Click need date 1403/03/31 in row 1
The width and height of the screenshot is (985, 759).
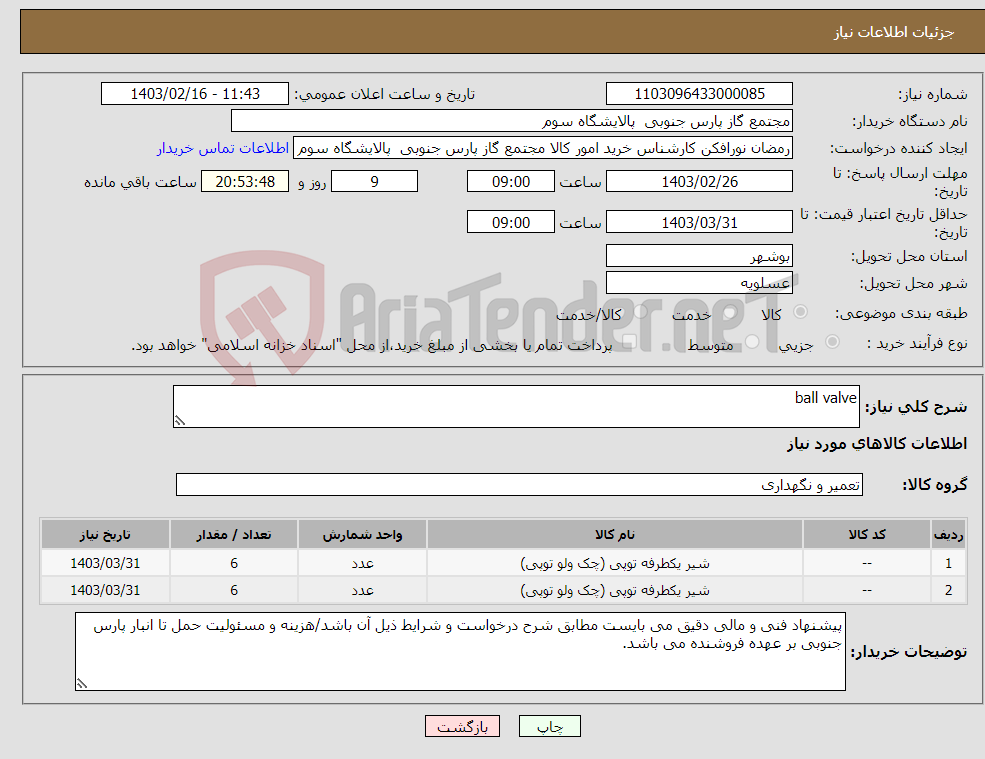pyautogui.click(x=105, y=563)
